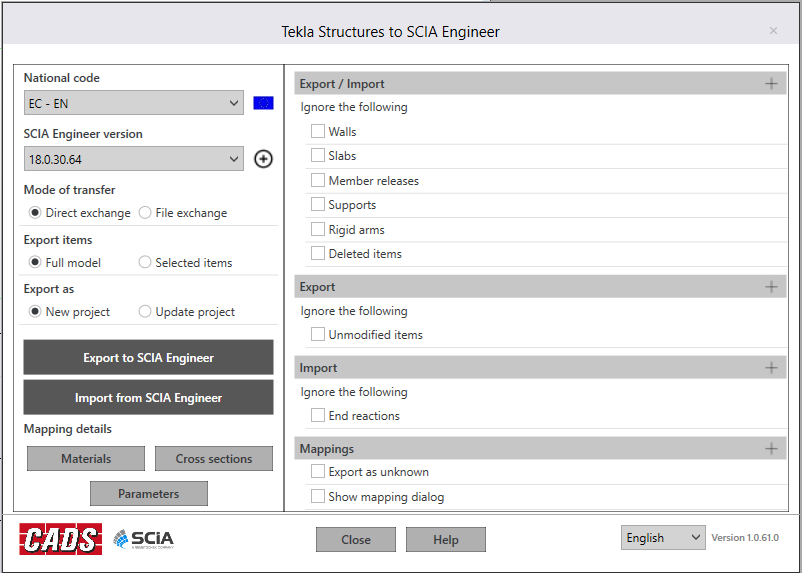Toggle the Mappings section plus expander
Viewport: 802px width, 573px height.
pos(771,449)
